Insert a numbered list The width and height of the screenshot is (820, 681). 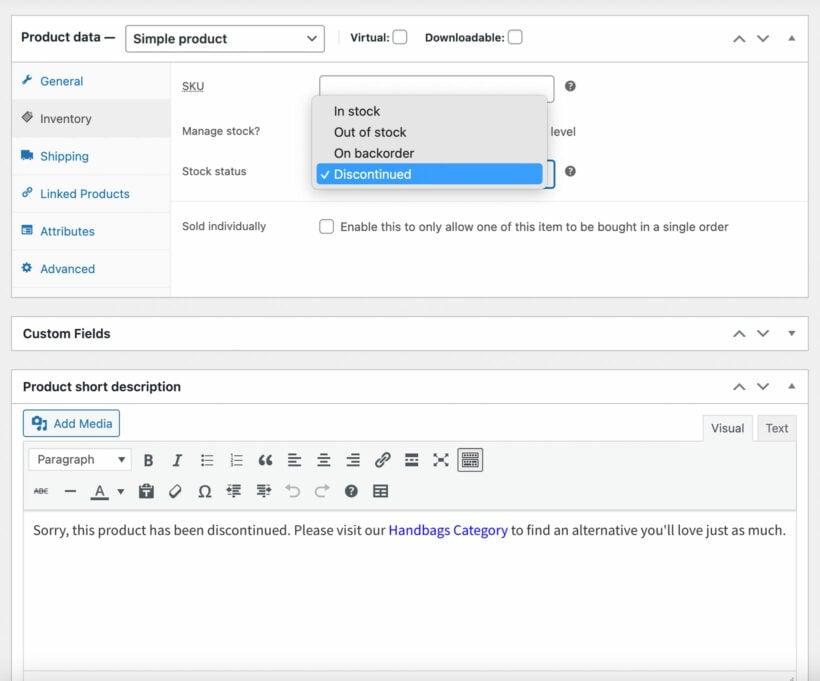[x=236, y=460]
